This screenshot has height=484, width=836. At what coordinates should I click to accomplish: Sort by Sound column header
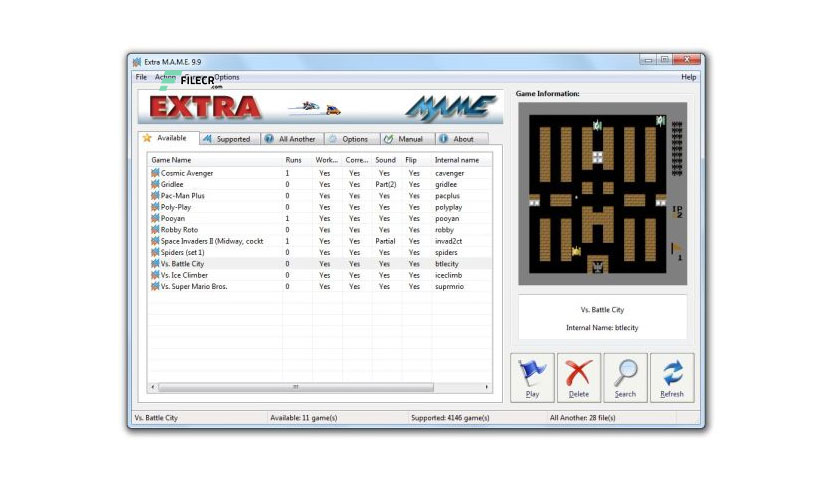[387, 160]
